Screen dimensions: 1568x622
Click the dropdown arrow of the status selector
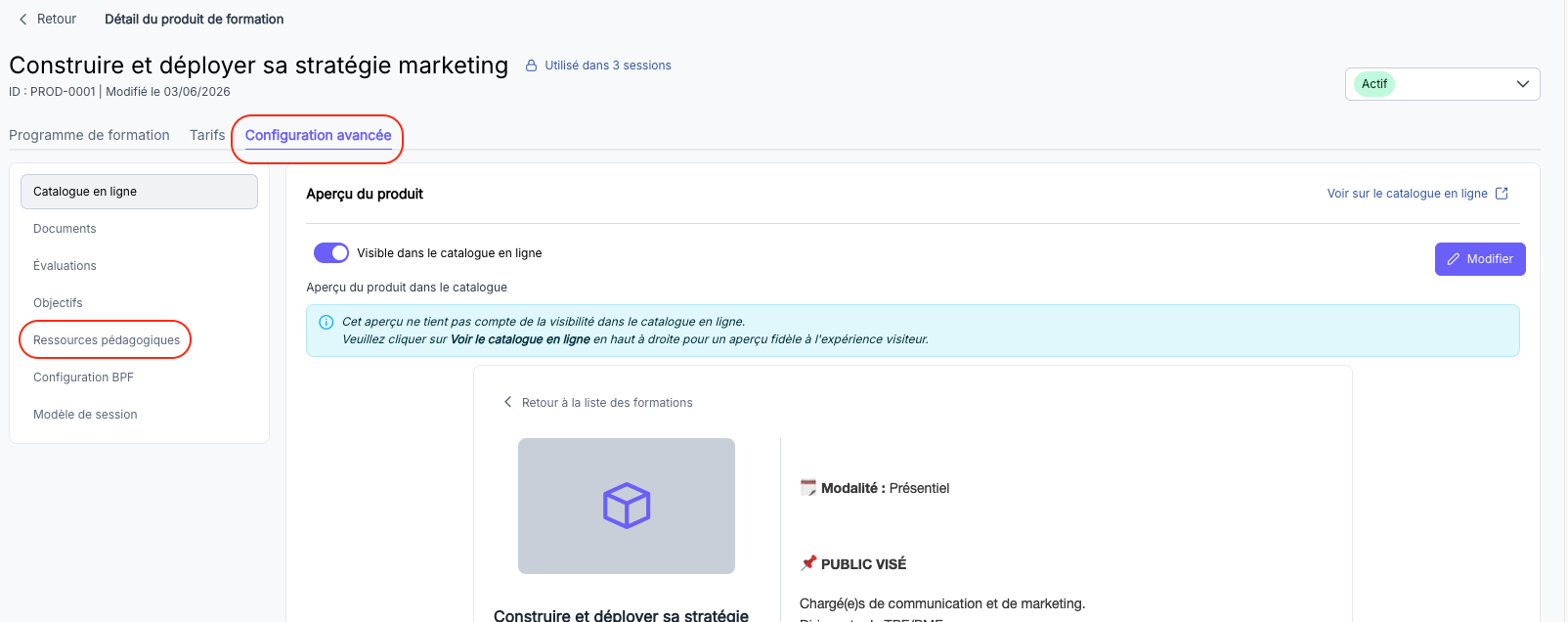point(1522,84)
